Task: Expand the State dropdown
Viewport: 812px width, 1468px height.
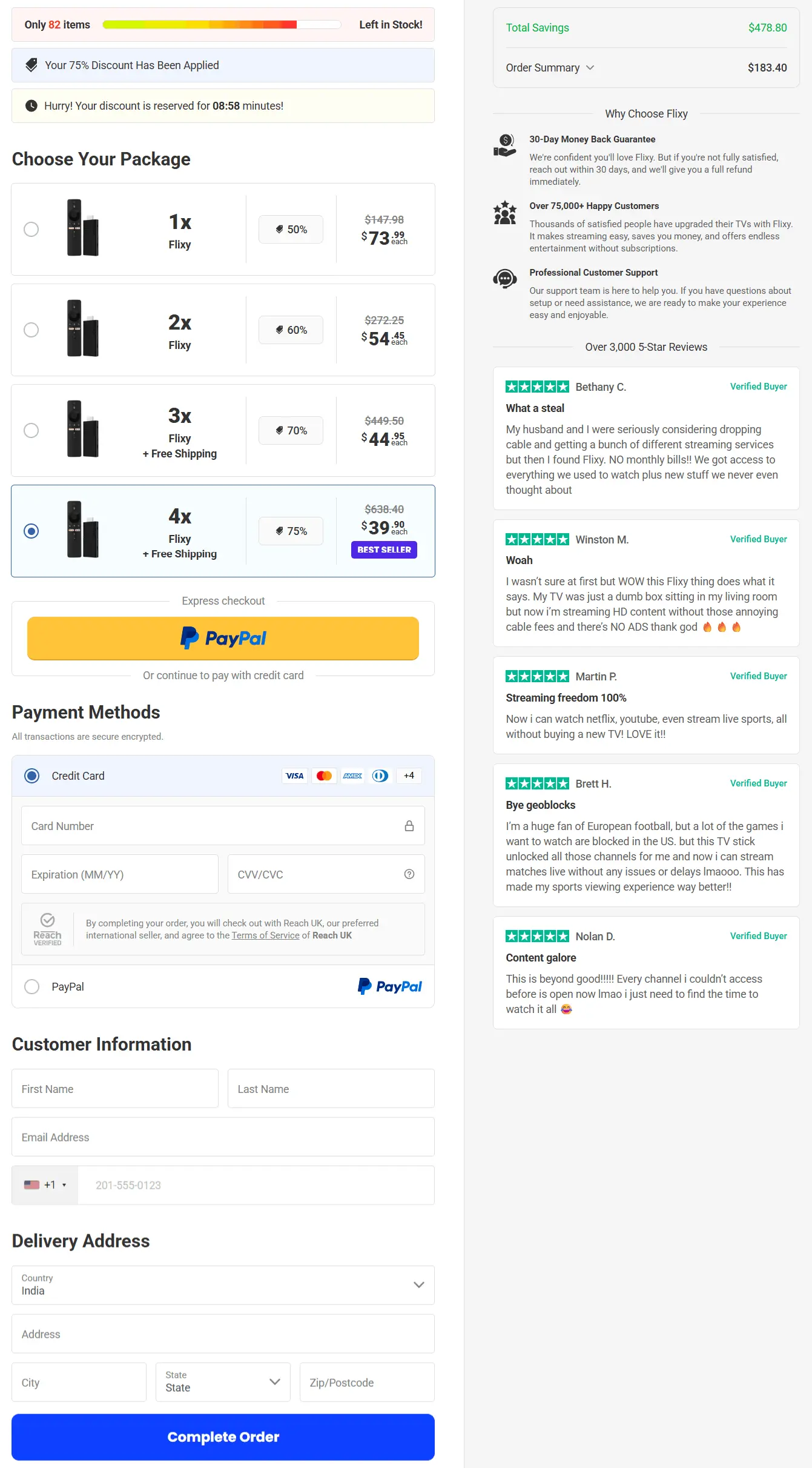Action: click(x=222, y=1382)
